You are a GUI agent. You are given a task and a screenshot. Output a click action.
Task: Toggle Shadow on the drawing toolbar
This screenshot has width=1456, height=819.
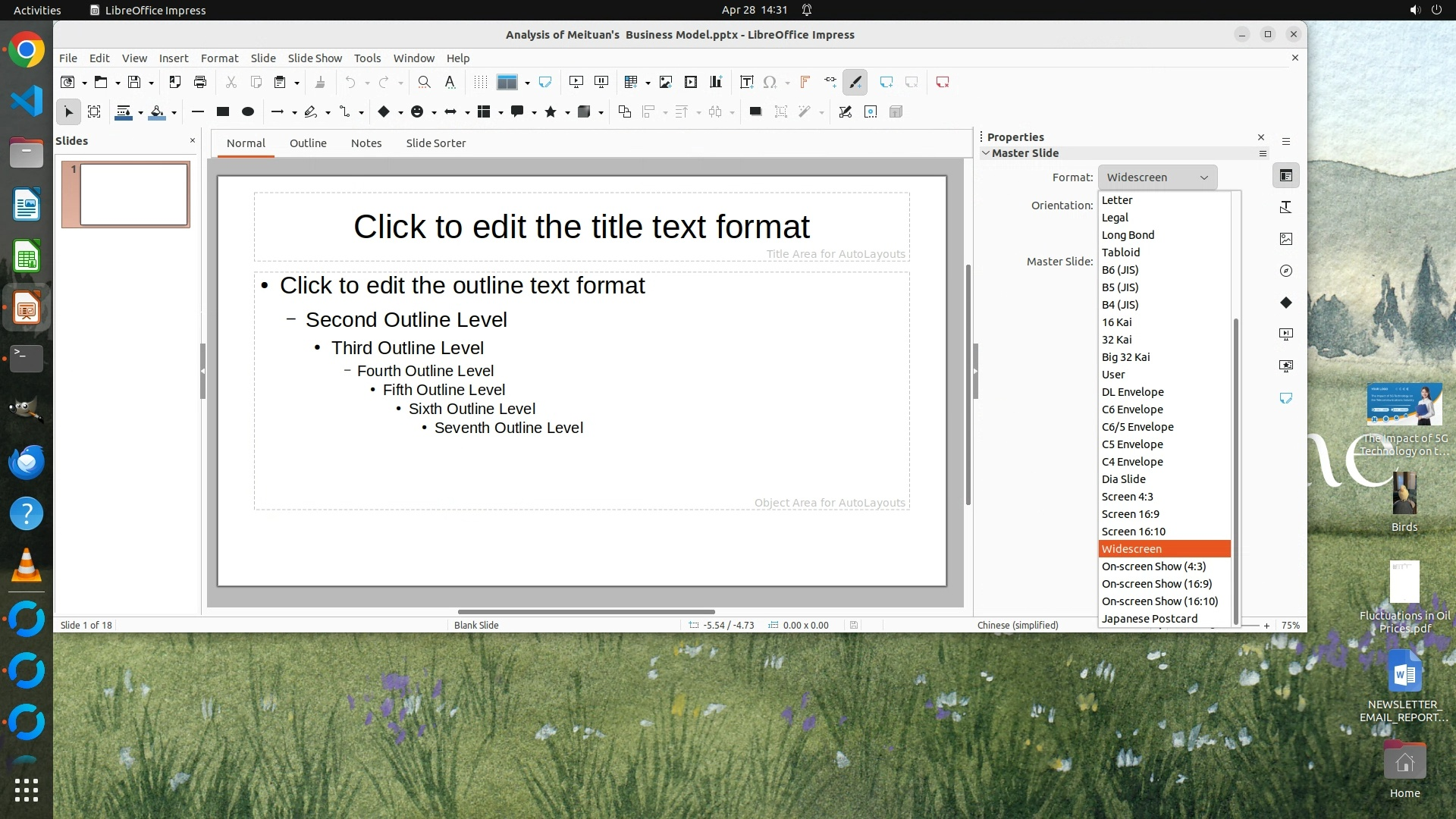[755, 111]
